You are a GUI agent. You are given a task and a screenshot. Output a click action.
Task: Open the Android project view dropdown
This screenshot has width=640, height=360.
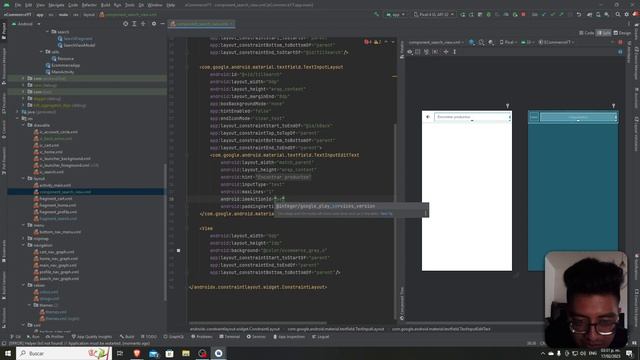click(26, 24)
